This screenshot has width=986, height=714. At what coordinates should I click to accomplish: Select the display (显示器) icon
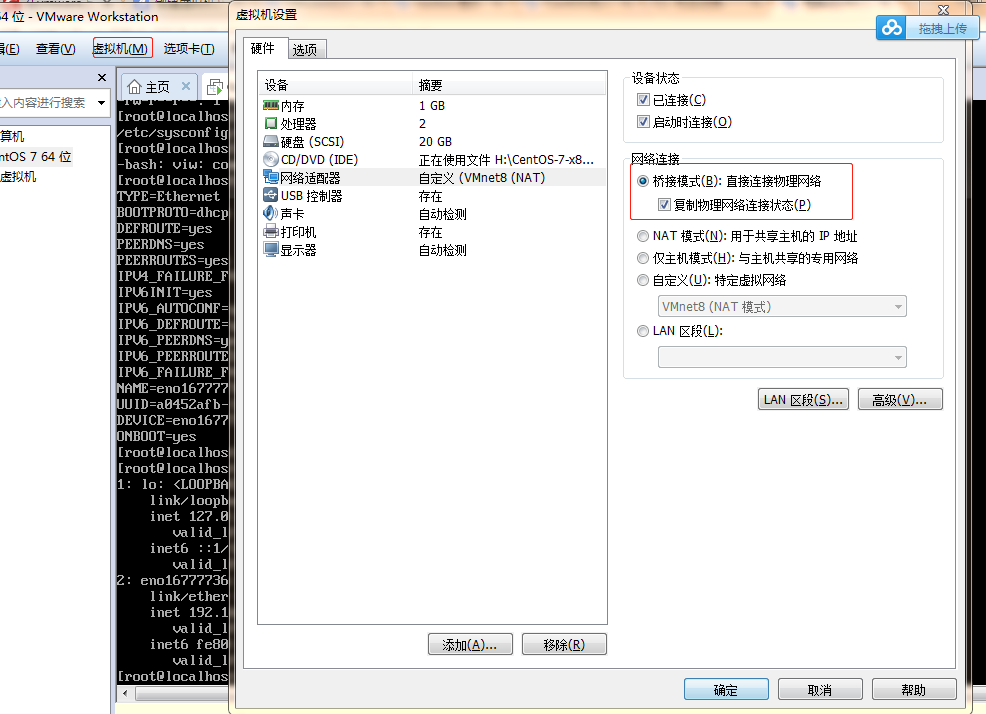pyautogui.click(x=270, y=250)
